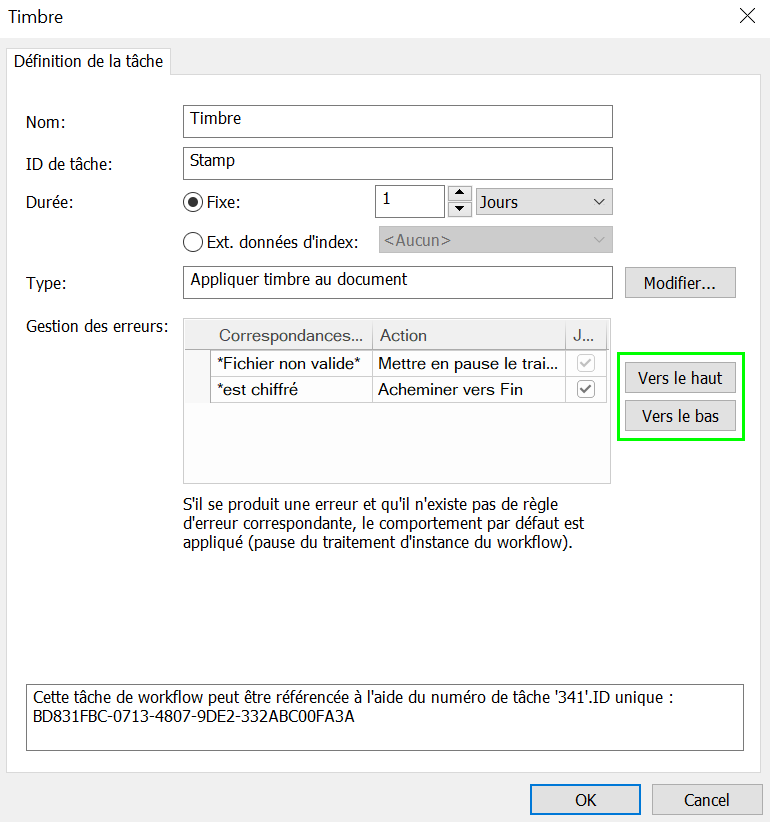This screenshot has height=822, width=770.
Task: Select Ext. données d'index radio button
Action: pyautogui.click(x=193, y=241)
